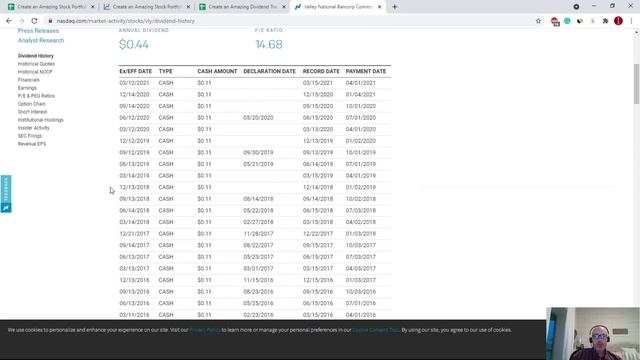This screenshot has width=640, height=360.
Task: Go to Financials in the sidebar
Action: pyautogui.click(x=29, y=80)
